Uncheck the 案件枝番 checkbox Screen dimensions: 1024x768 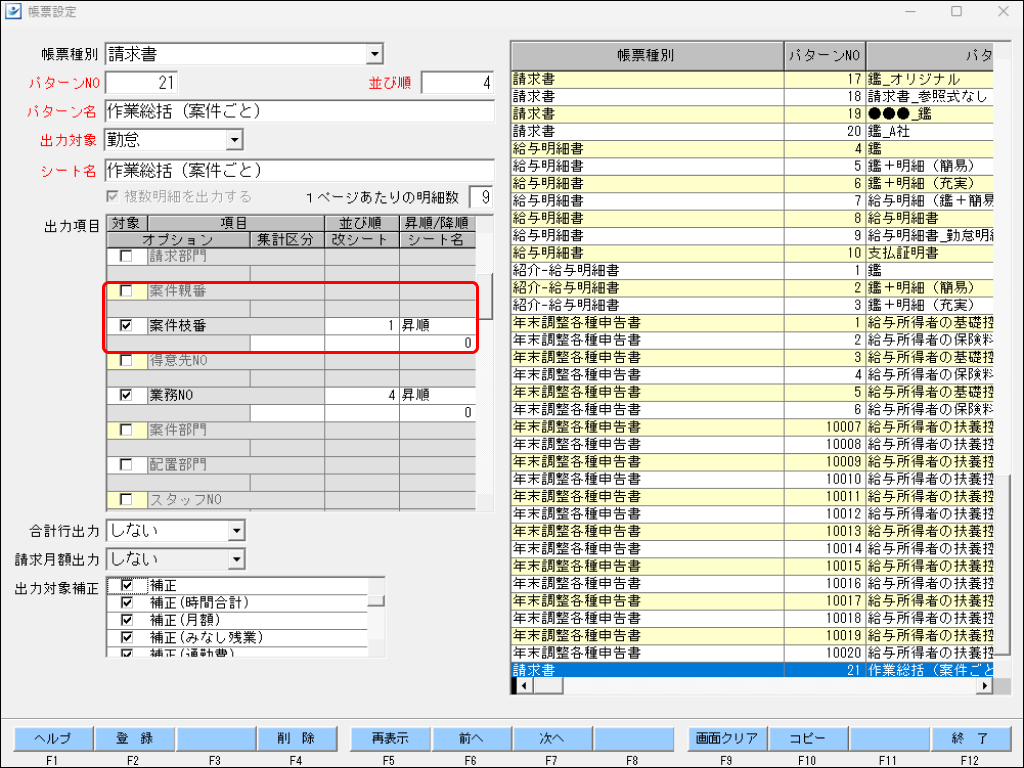[125, 325]
